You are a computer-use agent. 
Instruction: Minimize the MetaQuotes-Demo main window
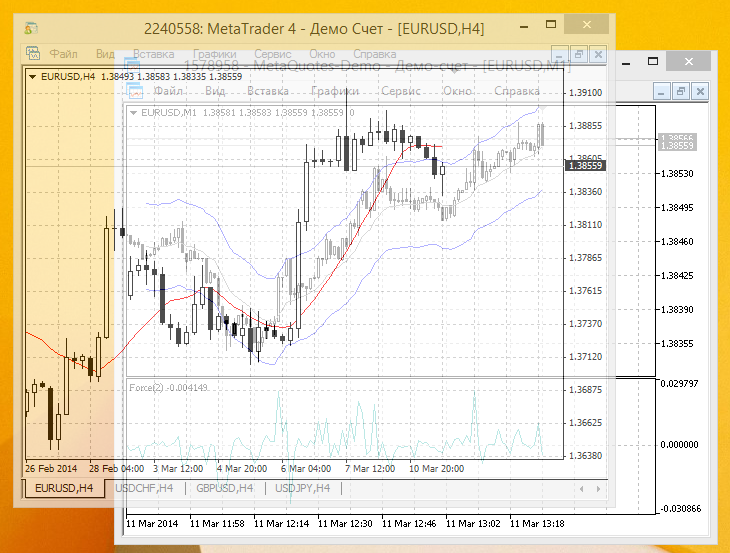coord(626,62)
